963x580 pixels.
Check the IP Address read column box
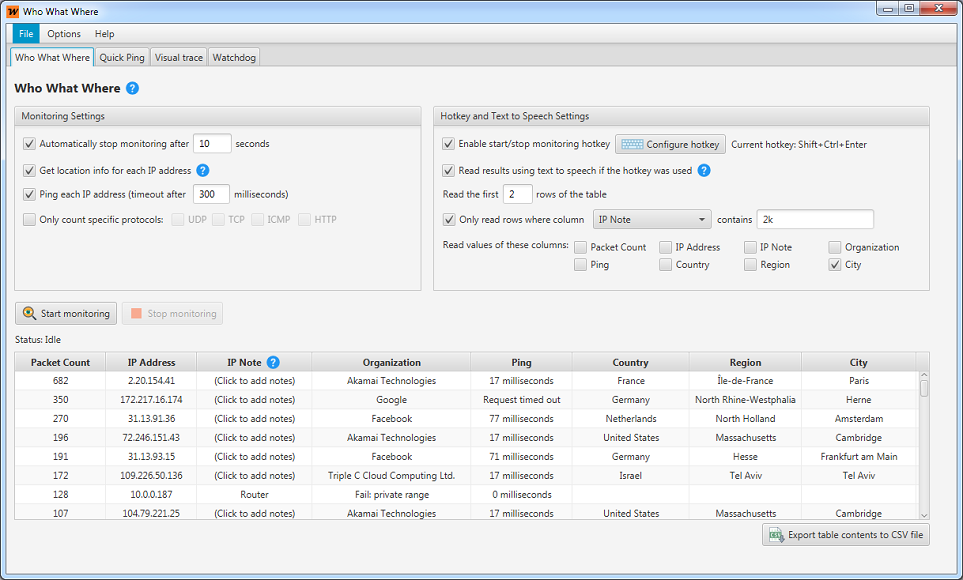665,247
